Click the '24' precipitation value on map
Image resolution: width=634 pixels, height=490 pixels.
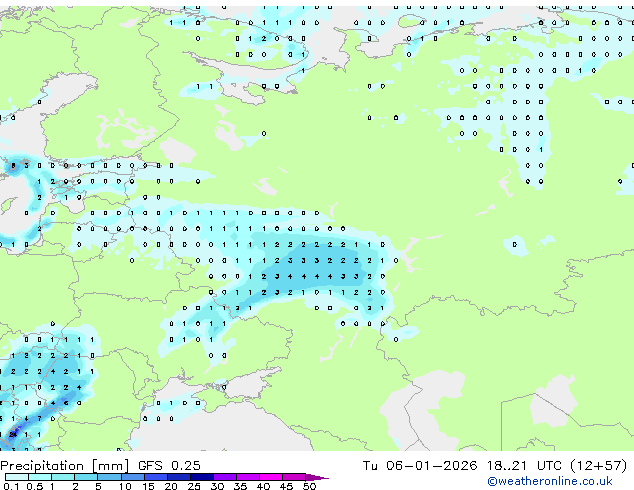click(x=13, y=435)
